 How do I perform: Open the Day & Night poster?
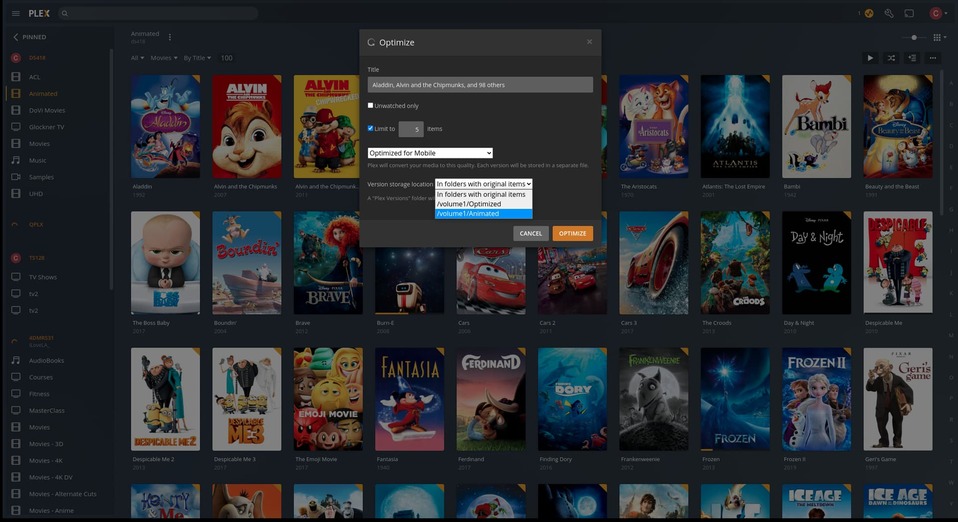point(816,263)
